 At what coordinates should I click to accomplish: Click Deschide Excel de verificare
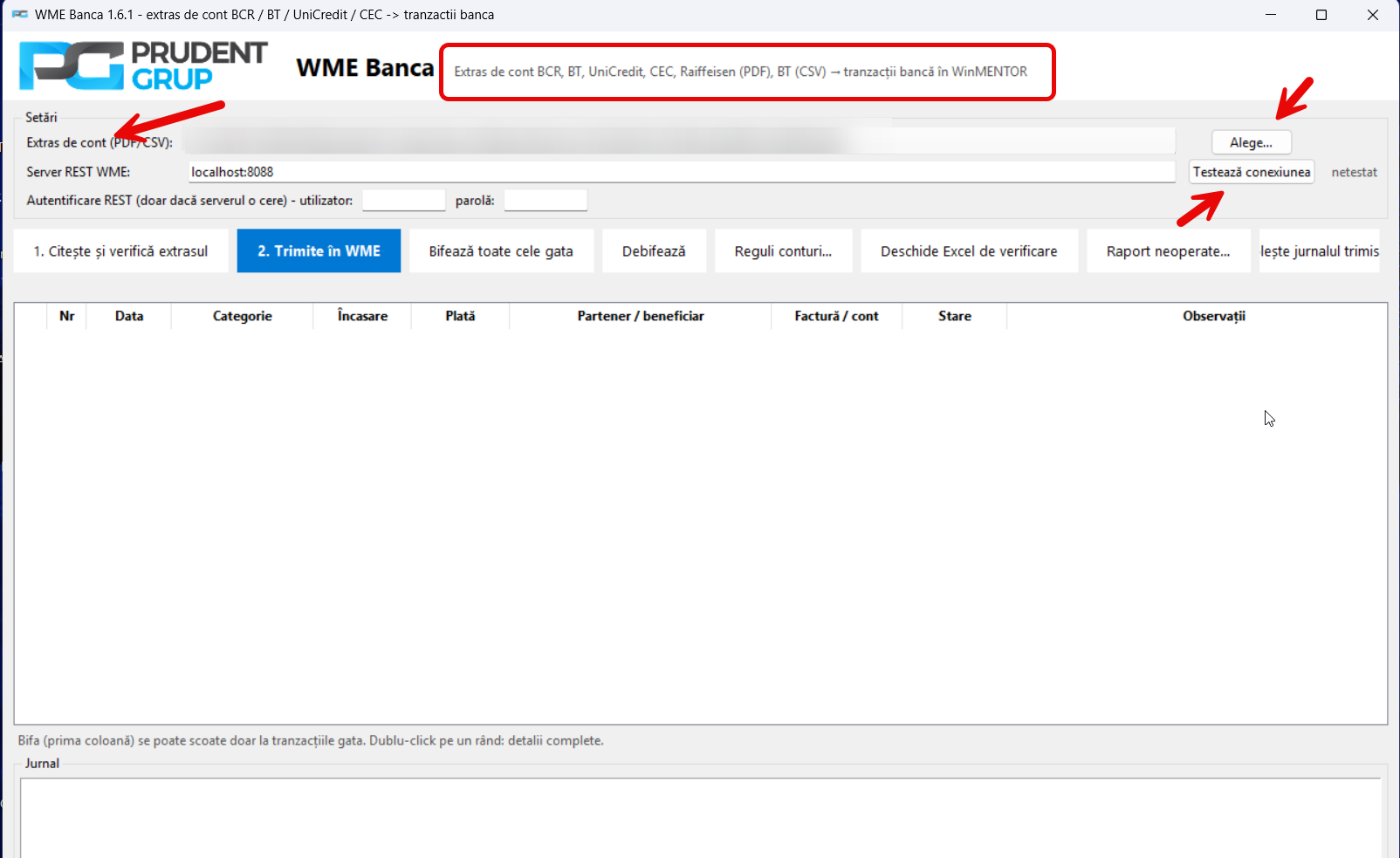(x=969, y=251)
